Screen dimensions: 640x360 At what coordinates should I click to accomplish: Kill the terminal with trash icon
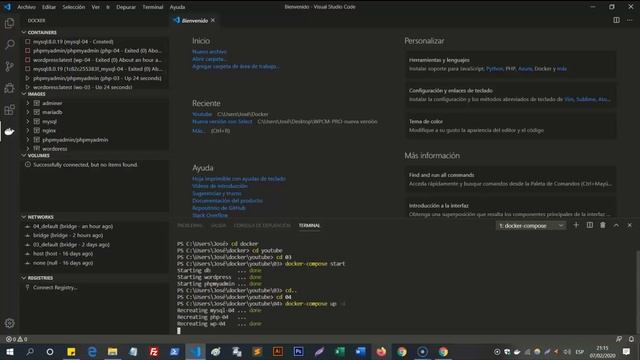point(603,225)
